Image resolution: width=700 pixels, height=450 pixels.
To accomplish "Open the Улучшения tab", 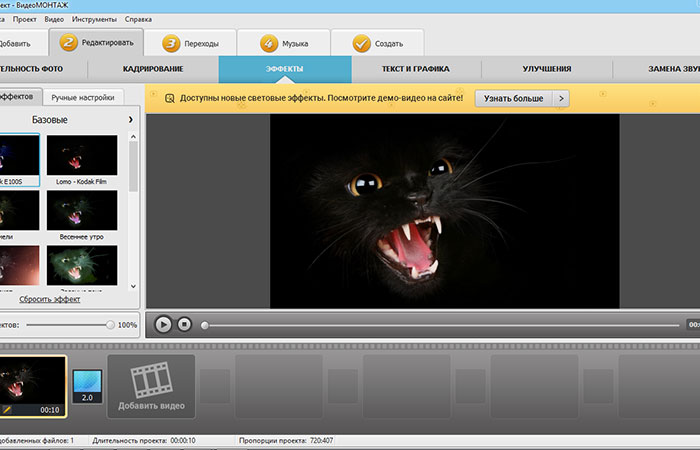I will [547, 69].
